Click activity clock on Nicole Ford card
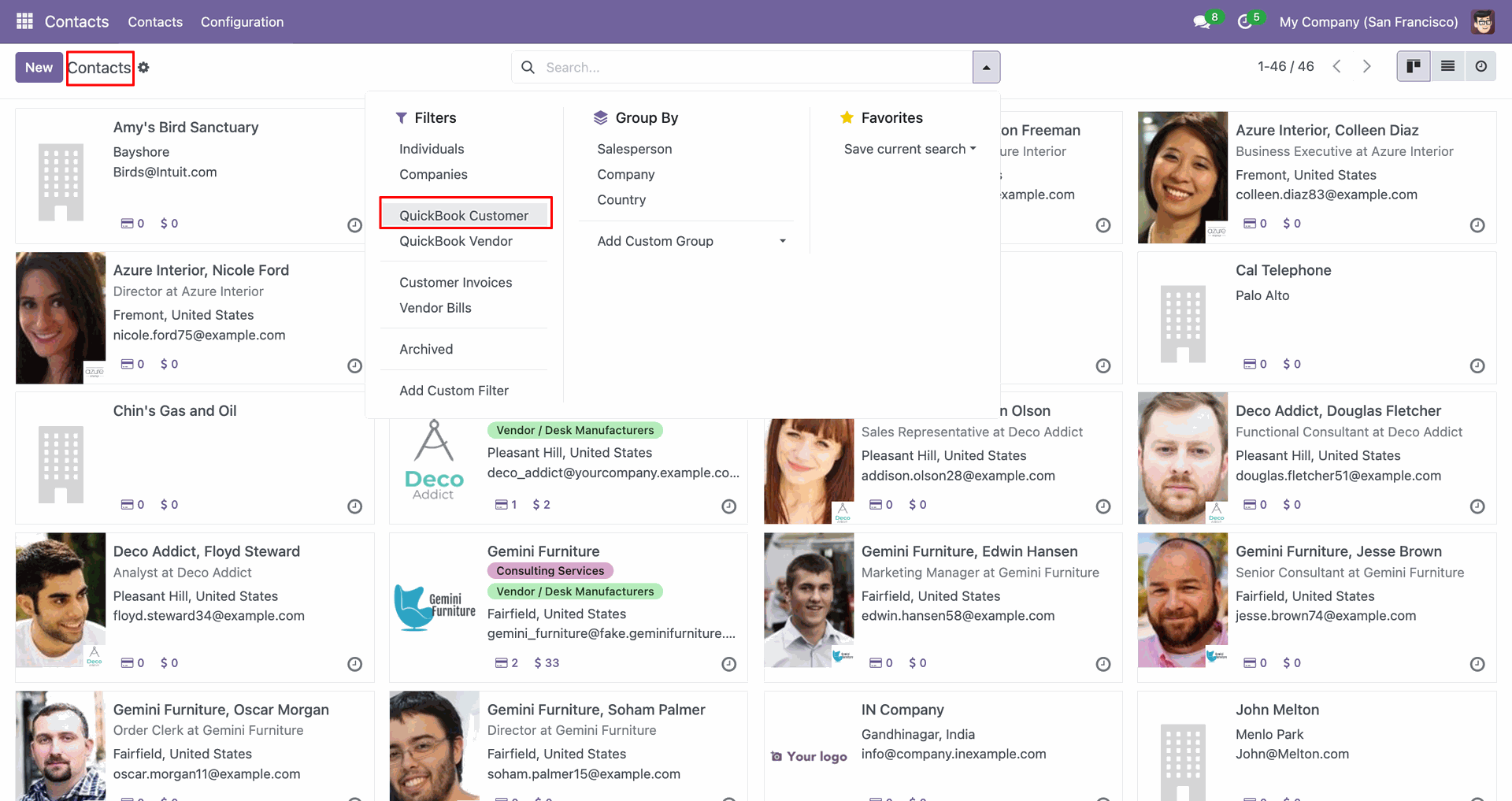Screen dimensions: 1512x801 coord(355,365)
